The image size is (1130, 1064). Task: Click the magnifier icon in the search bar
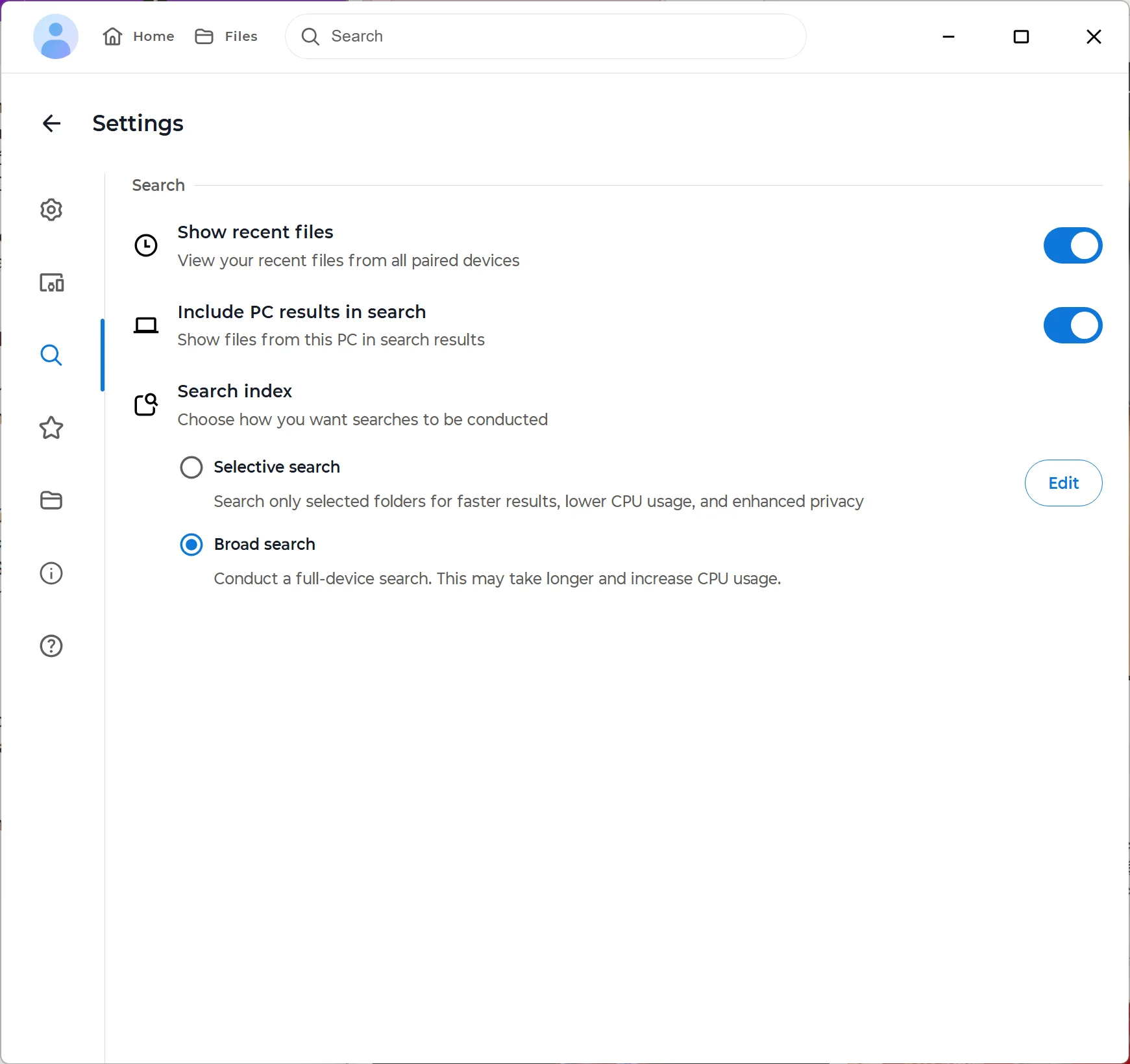point(310,36)
